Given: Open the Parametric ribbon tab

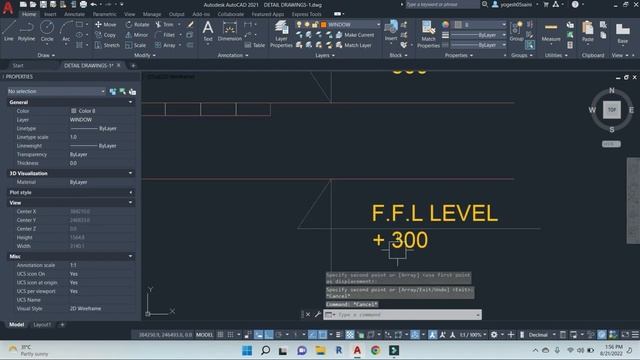Looking at the screenshot, I should pyautogui.click(x=104, y=14).
